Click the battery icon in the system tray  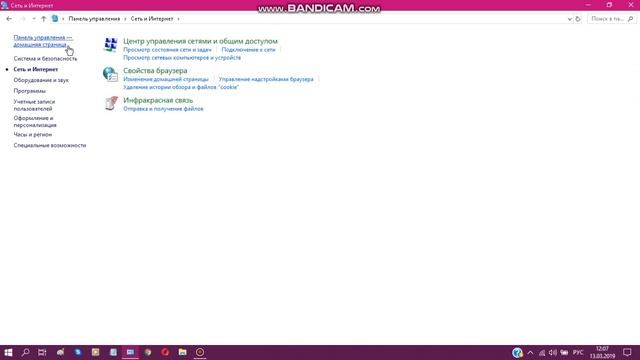tap(564, 353)
